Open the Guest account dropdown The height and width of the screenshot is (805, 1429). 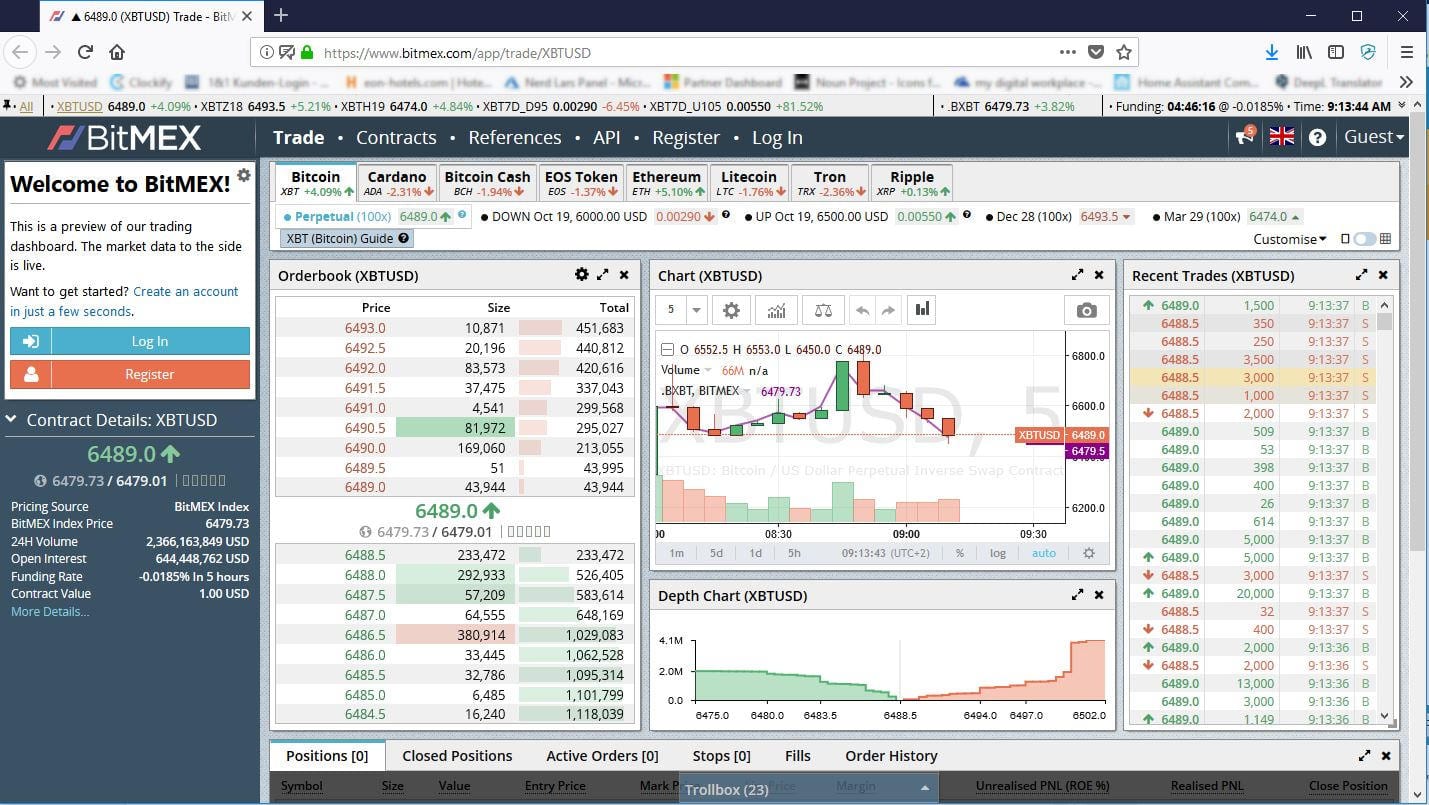tap(1374, 137)
